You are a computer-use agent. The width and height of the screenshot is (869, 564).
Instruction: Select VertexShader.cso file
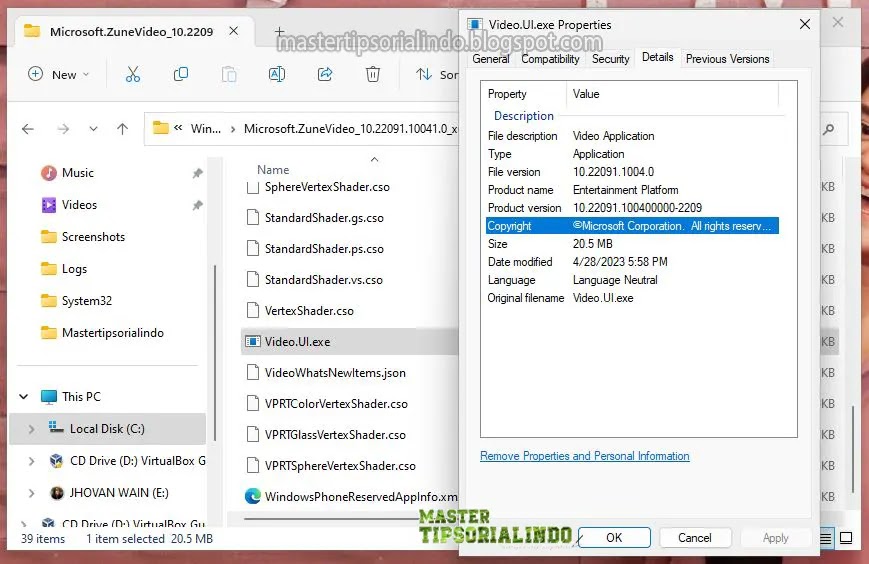(309, 311)
